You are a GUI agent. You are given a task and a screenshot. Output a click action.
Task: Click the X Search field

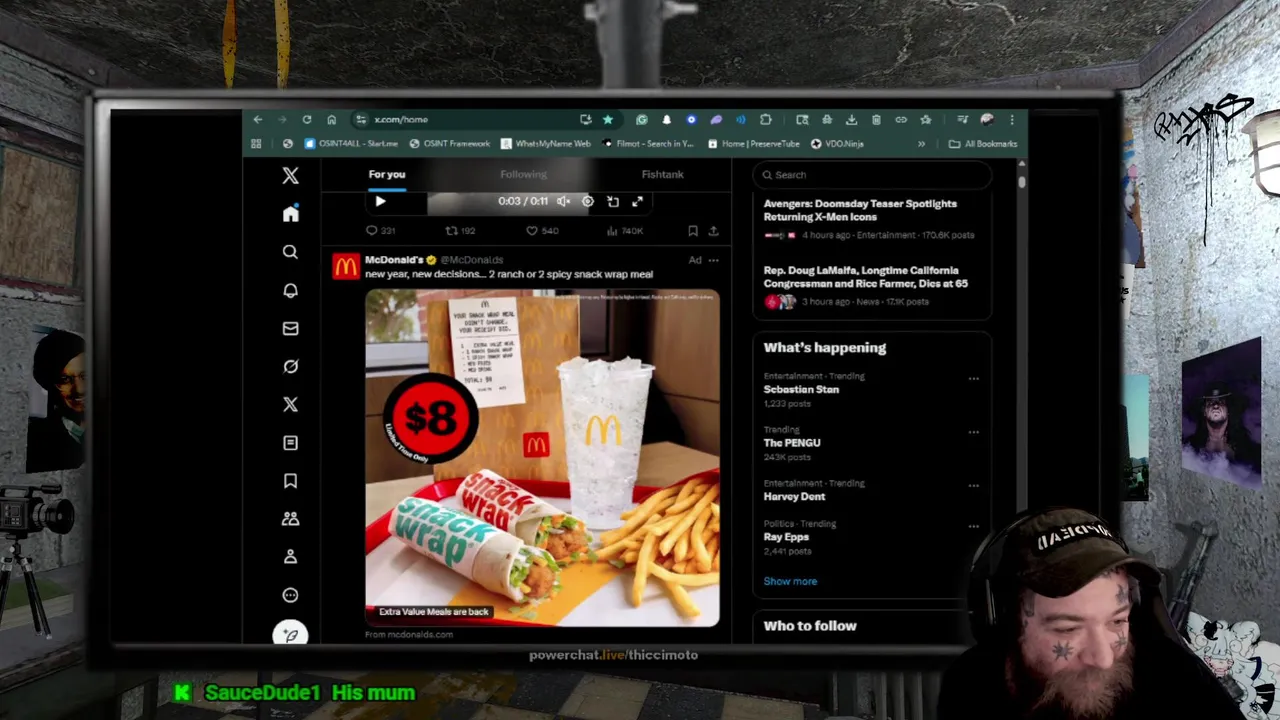(872, 175)
